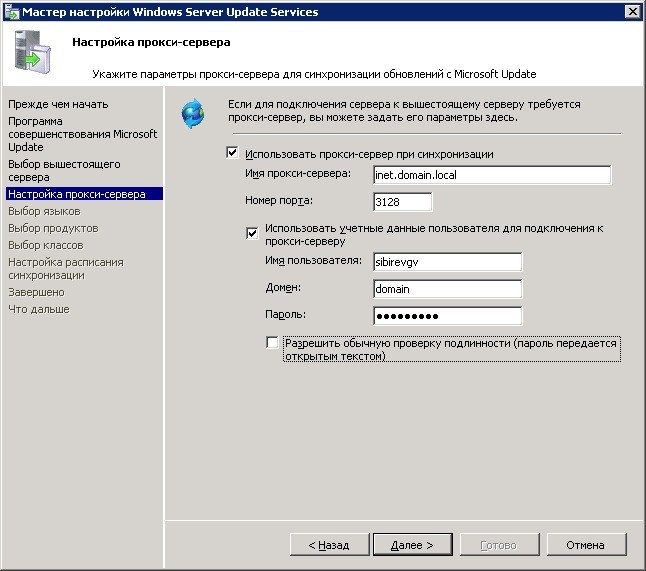Click the server update header icon
Image resolution: width=646 pixels, height=571 pixels.
pos(33,52)
